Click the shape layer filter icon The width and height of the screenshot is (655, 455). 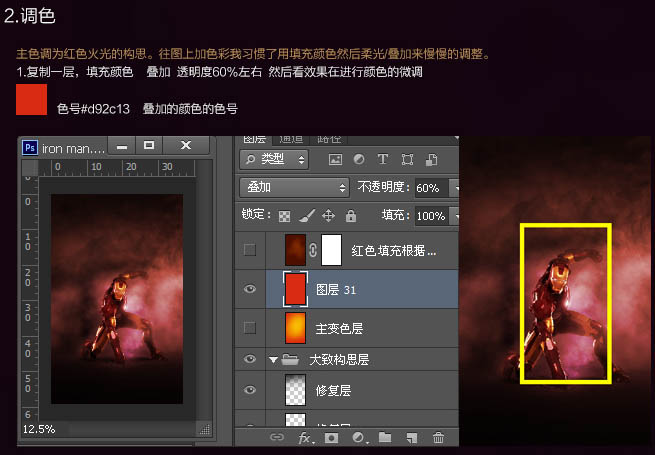(x=407, y=160)
